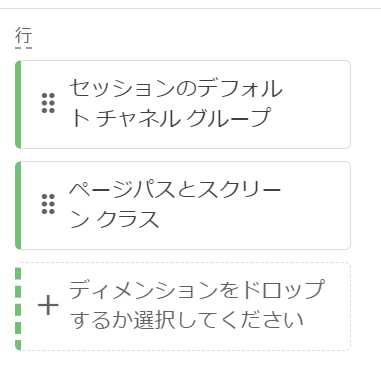Viewport: 381px width, 367px height.
Task: Click the plus icon to add a dimension
Action: click(48, 305)
